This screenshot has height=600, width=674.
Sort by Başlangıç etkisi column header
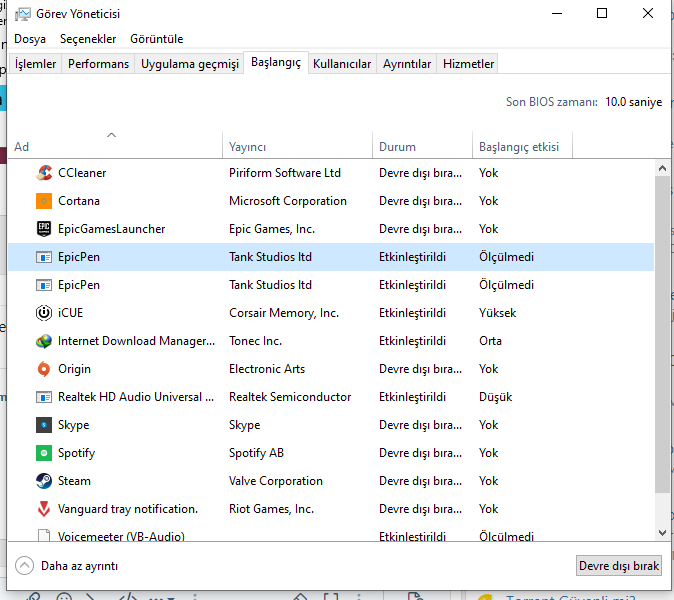click(522, 147)
